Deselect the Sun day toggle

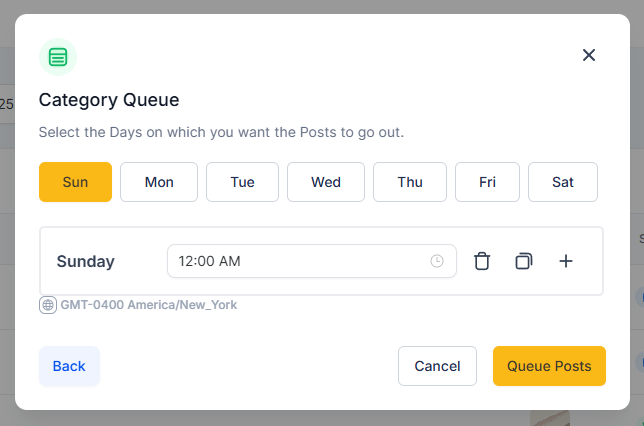coord(76,182)
